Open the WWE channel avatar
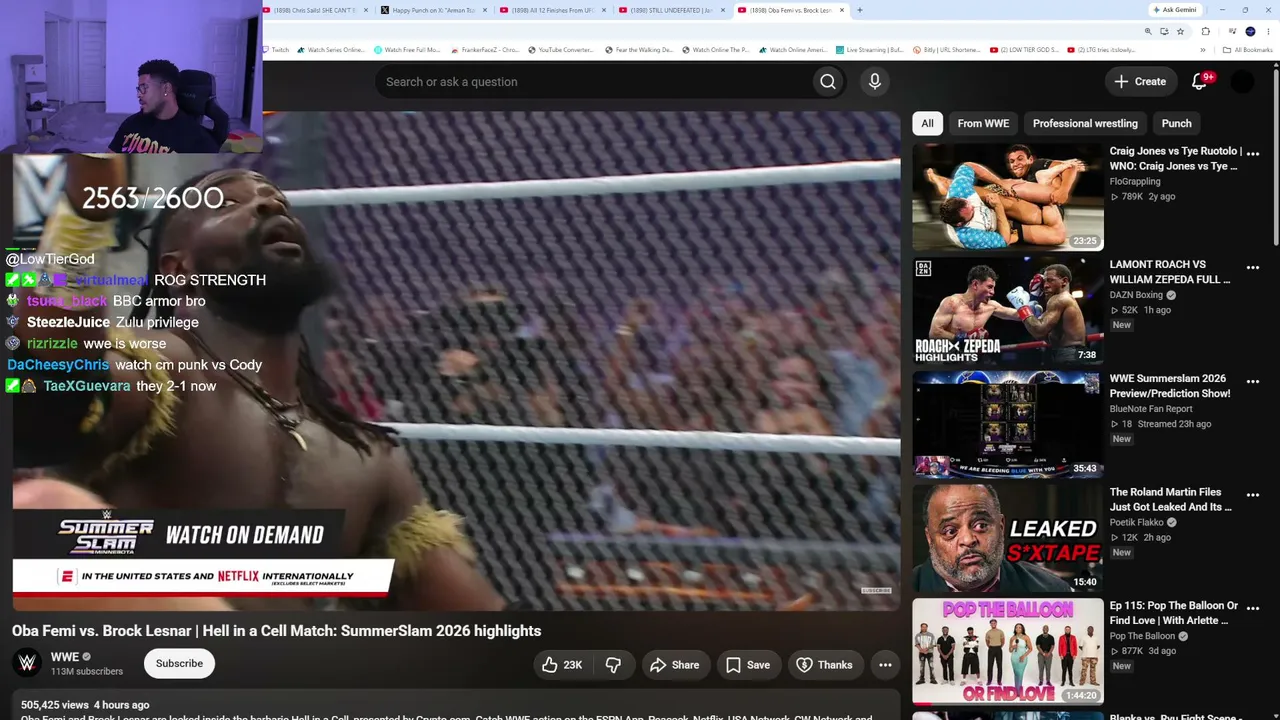 pyautogui.click(x=28, y=663)
